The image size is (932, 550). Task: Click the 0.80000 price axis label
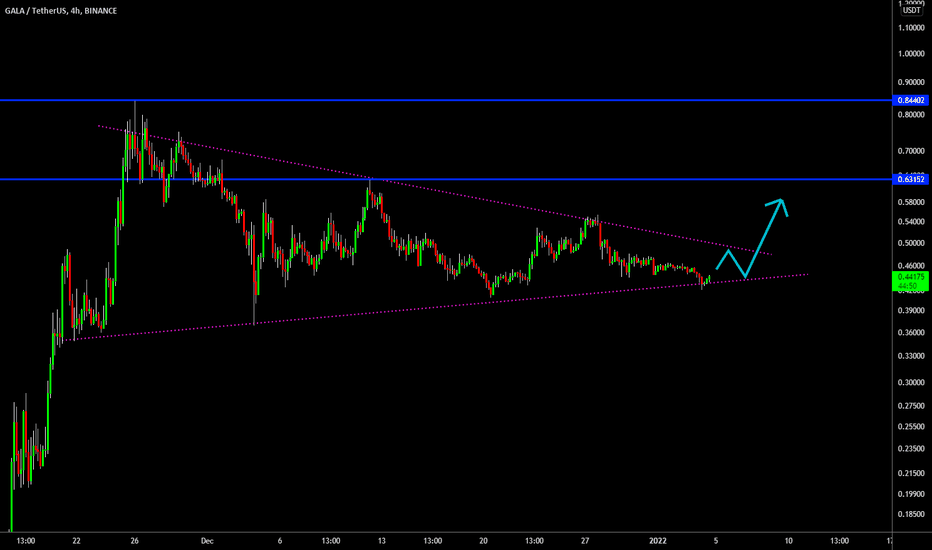tap(911, 115)
